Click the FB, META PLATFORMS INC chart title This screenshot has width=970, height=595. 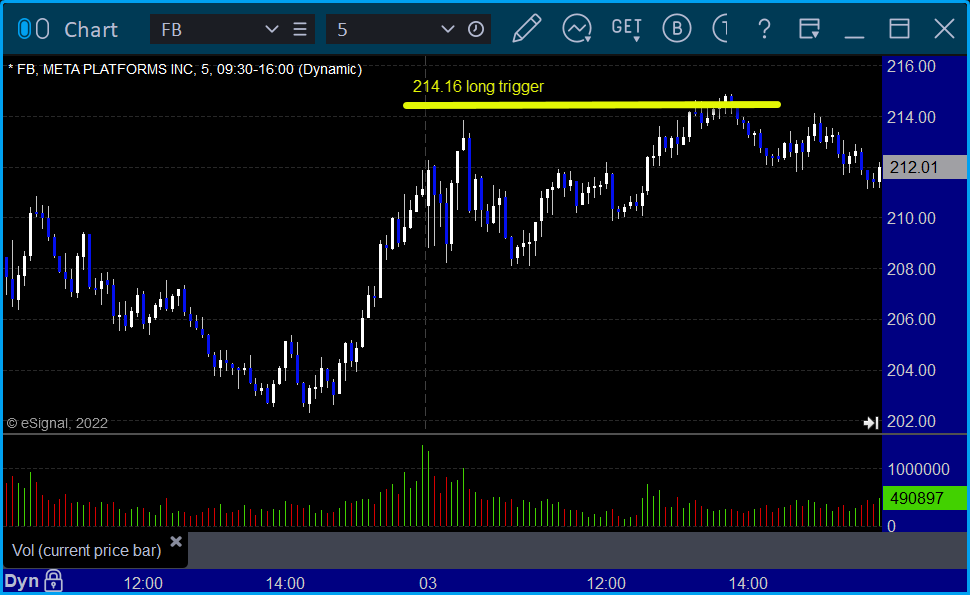pos(186,69)
